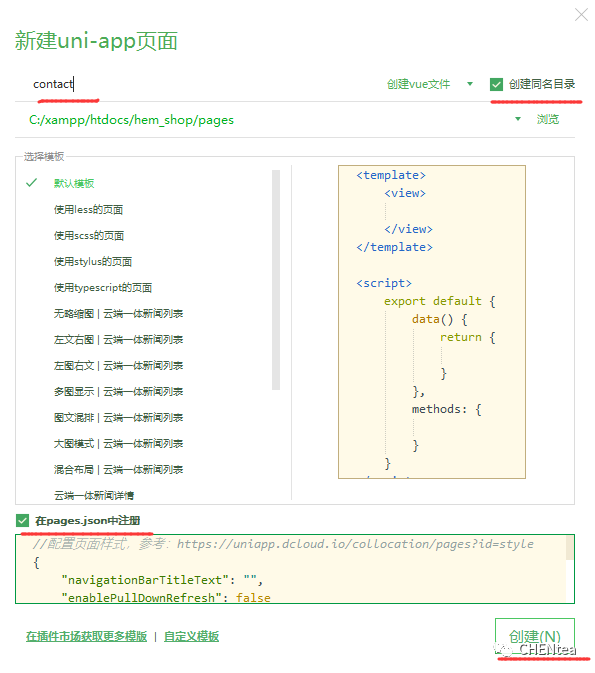Toggle 在pages.json中注册 checkbox
Image resolution: width=595 pixels, height=673 pixels.
tap(22, 521)
